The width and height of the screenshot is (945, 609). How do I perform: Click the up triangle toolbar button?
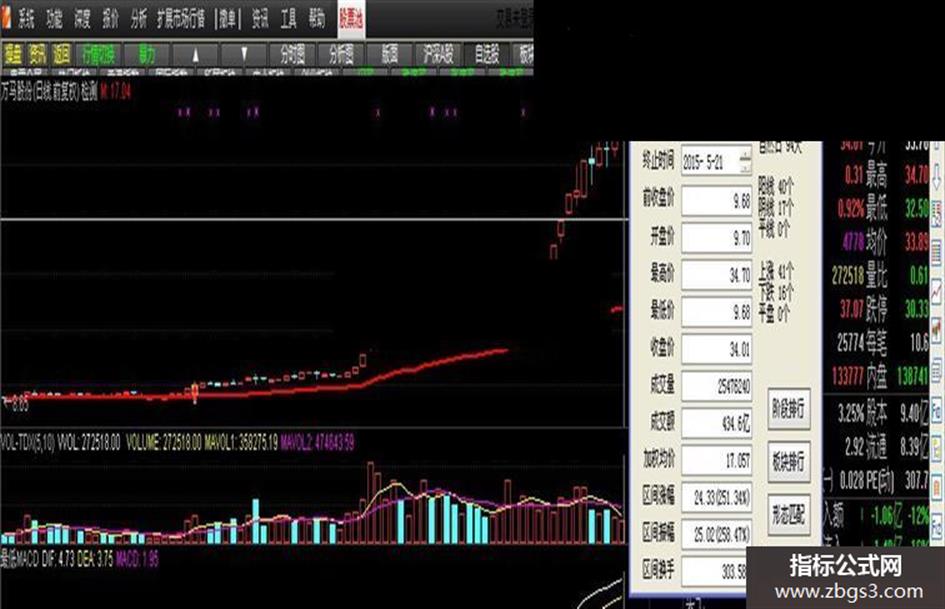coord(195,55)
